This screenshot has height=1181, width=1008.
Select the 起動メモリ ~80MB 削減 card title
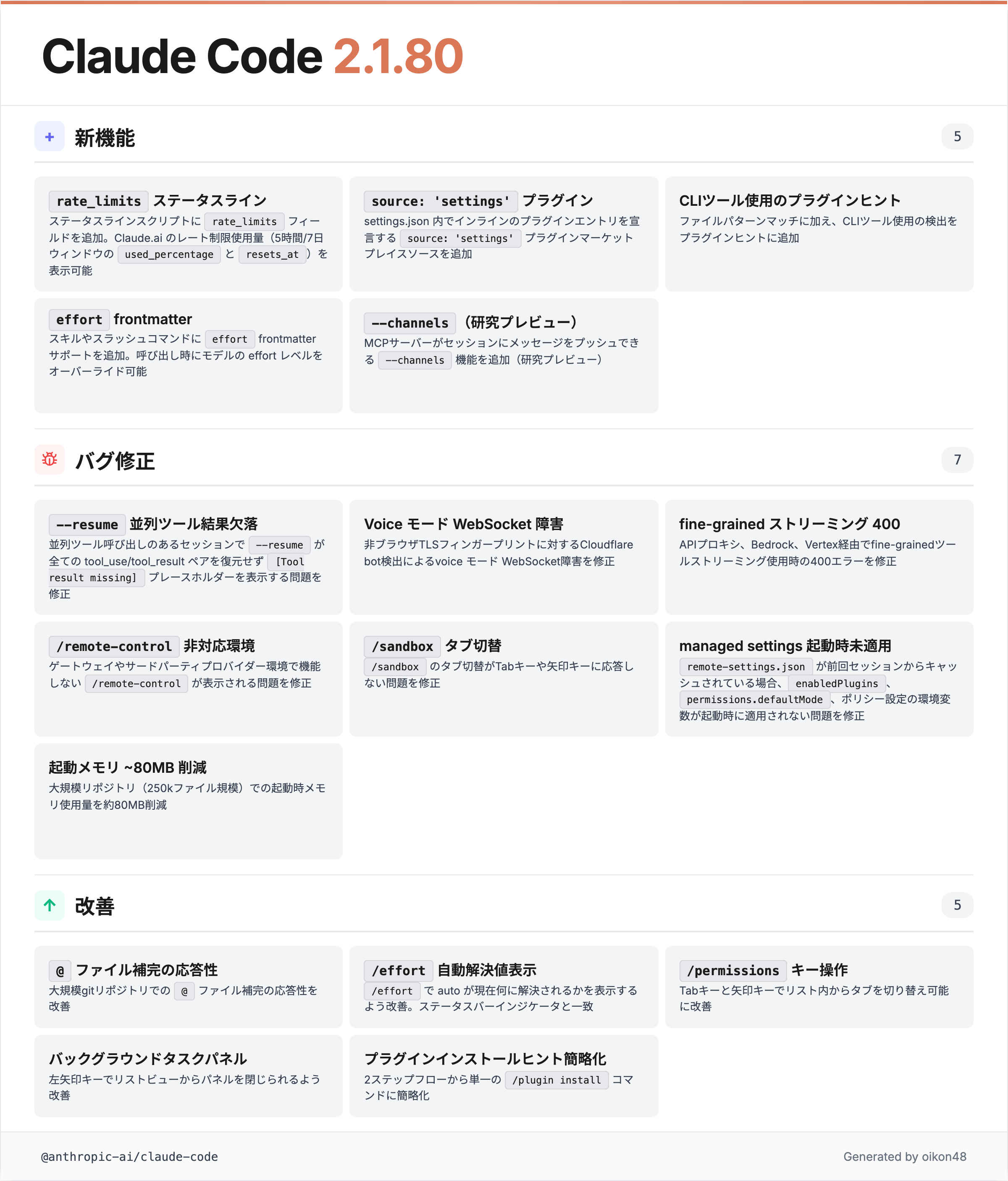(128, 768)
